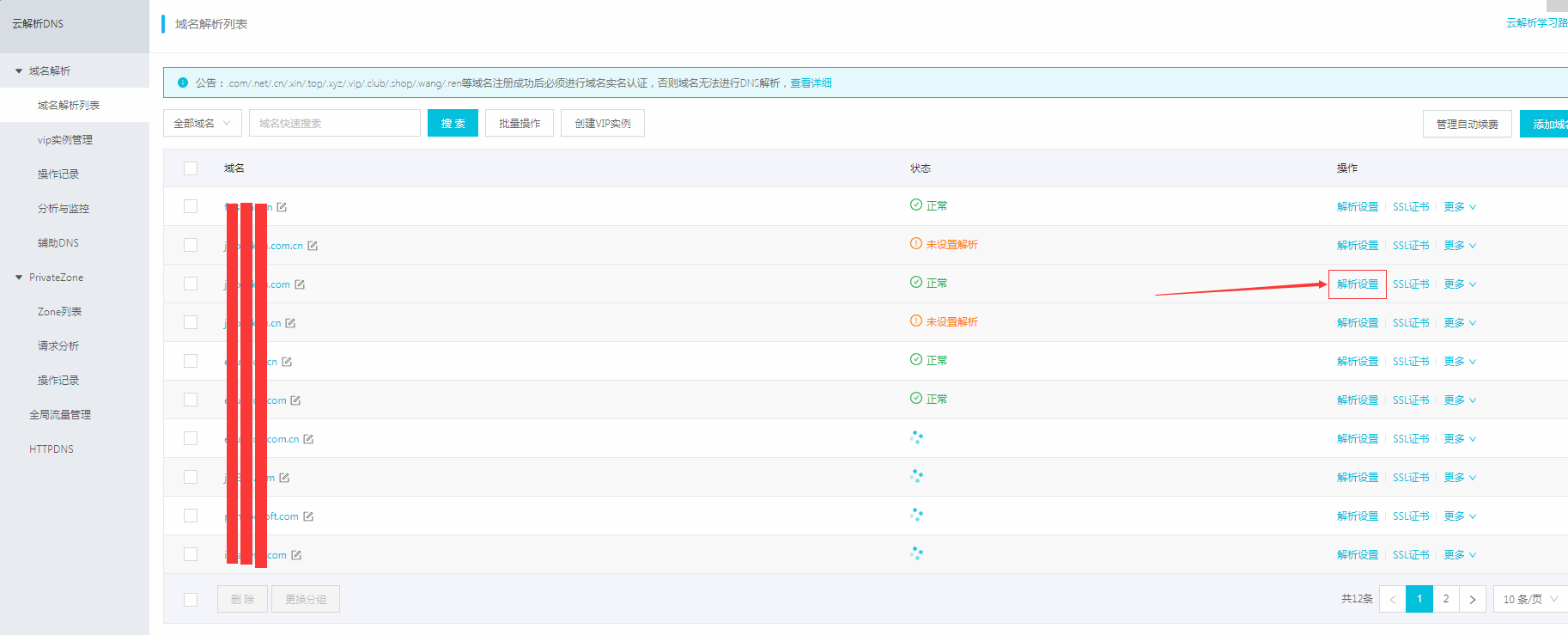Open vip实例管理 in the sidebar
The width and height of the screenshot is (1568, 635).
tap(65, 139)
